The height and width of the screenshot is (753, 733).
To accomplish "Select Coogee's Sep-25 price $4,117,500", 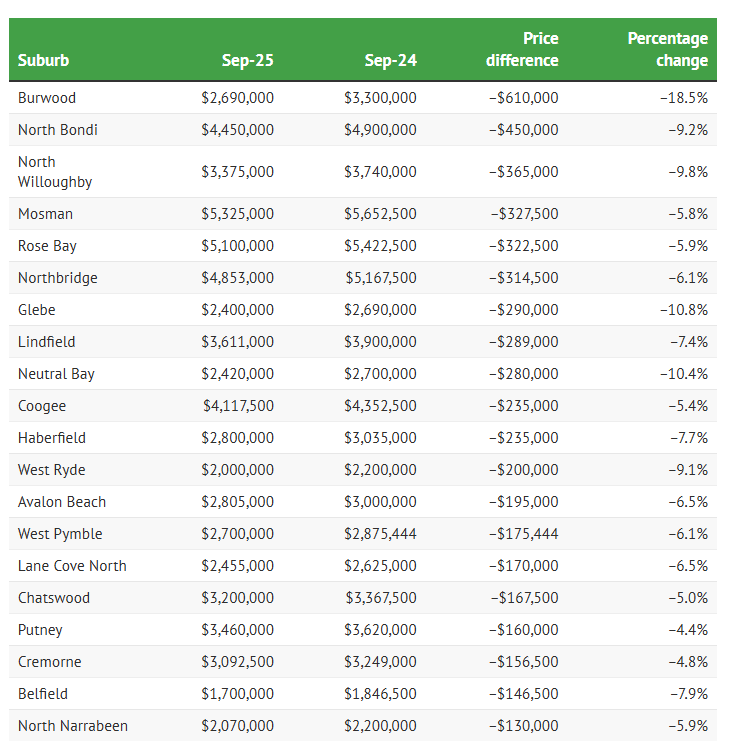I will pyautogui.click(x=237, y=406).
